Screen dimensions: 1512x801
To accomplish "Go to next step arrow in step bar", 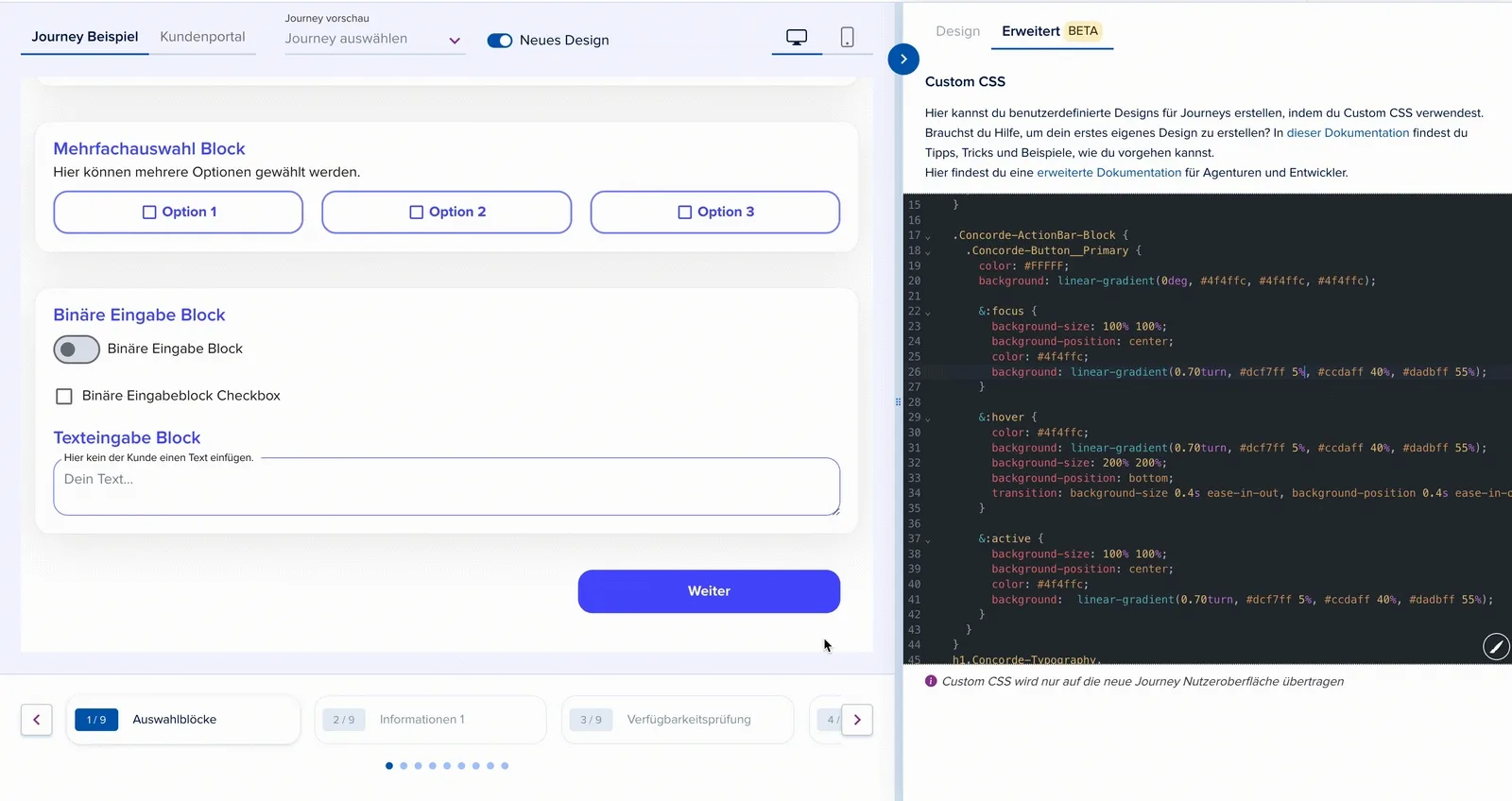I will click(x=857, y=720).
